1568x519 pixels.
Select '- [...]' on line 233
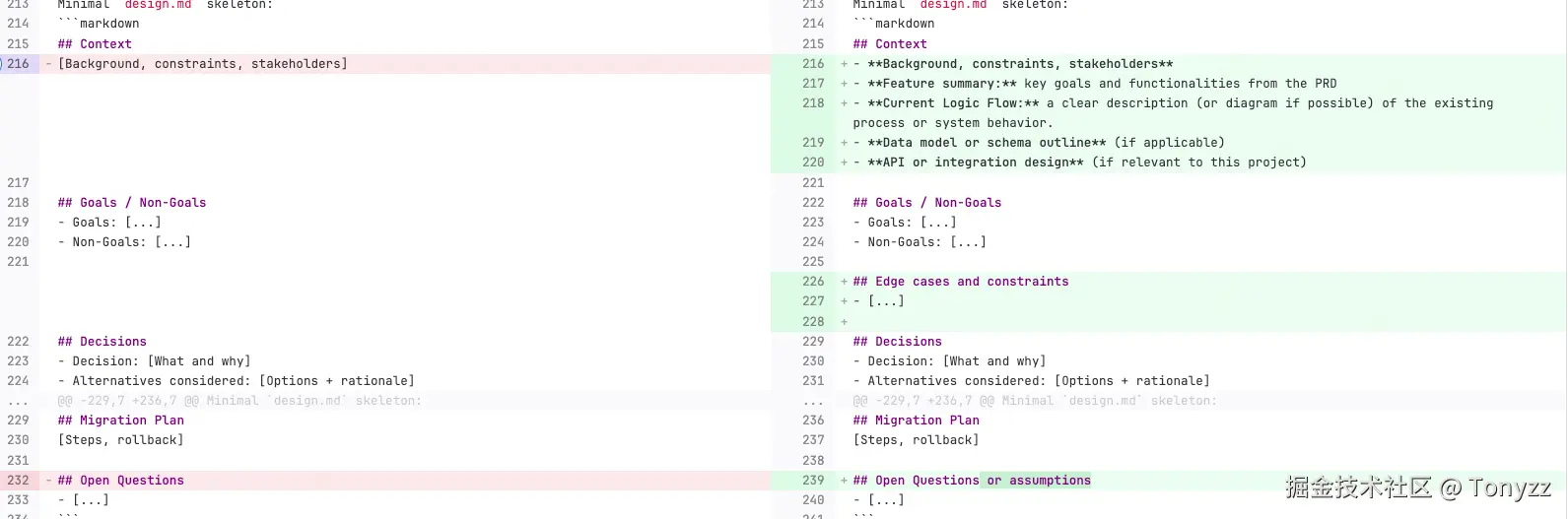tap(83, 500)
